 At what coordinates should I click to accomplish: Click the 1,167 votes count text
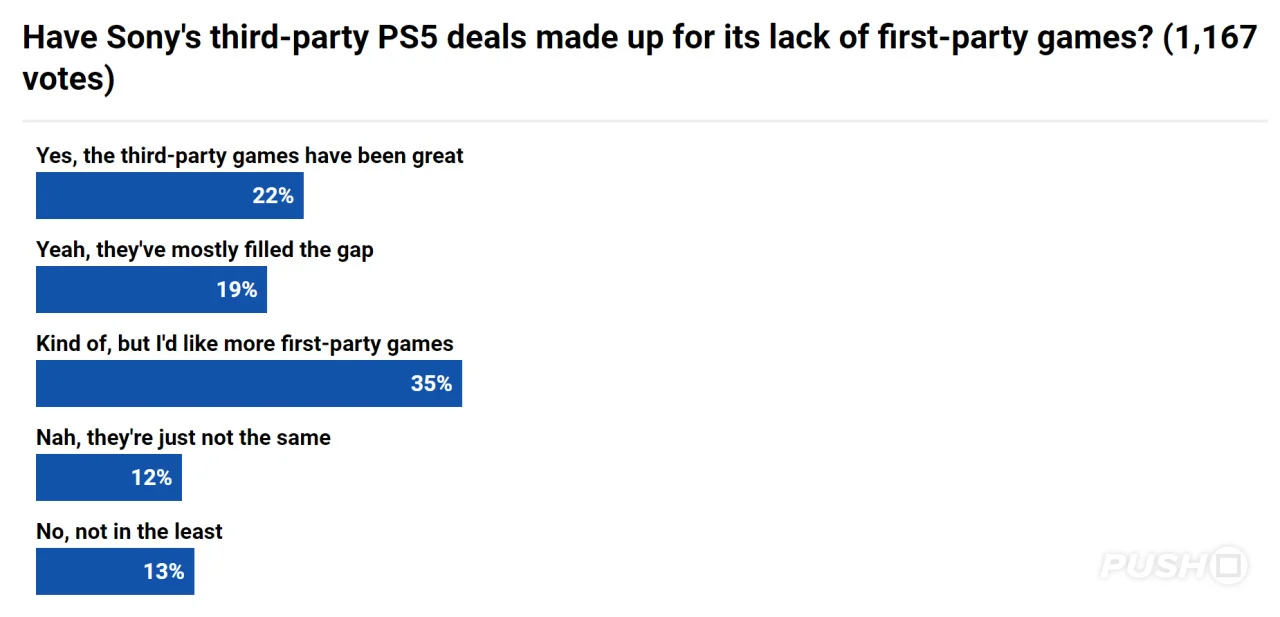tap(1211, 39)
